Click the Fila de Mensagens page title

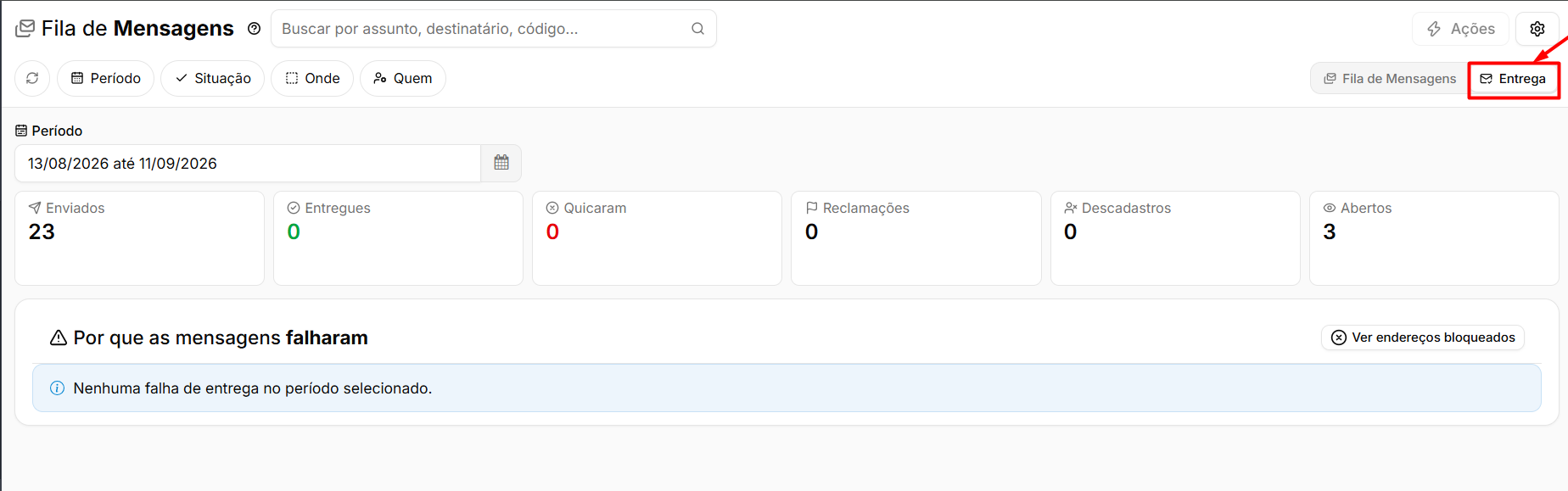click(x=137, y=29)
